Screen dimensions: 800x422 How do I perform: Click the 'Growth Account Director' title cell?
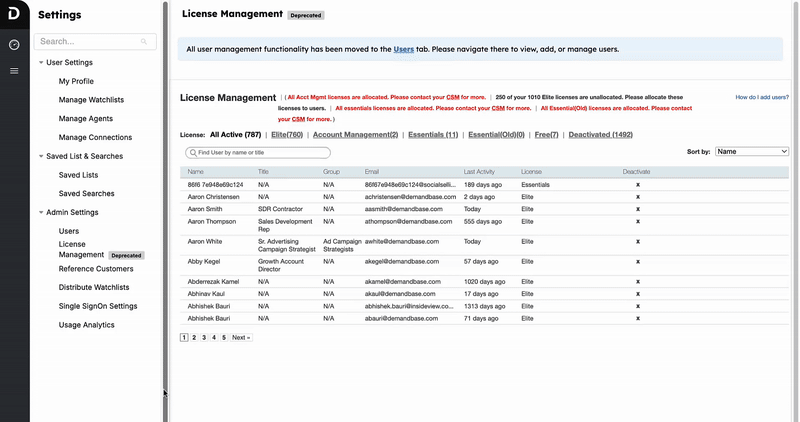[x=281, y=265]
